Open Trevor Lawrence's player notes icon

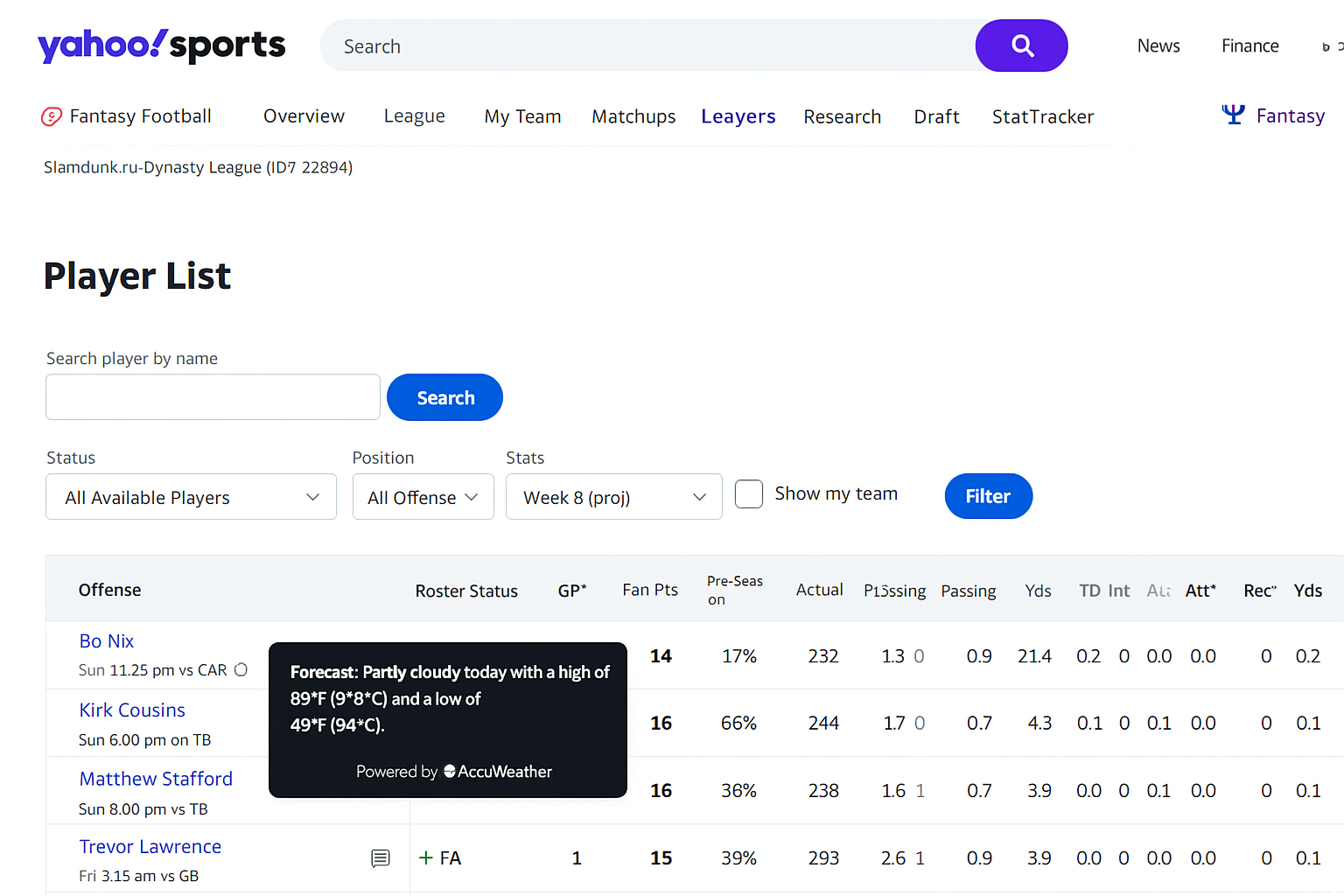click(x=380, y=858)
